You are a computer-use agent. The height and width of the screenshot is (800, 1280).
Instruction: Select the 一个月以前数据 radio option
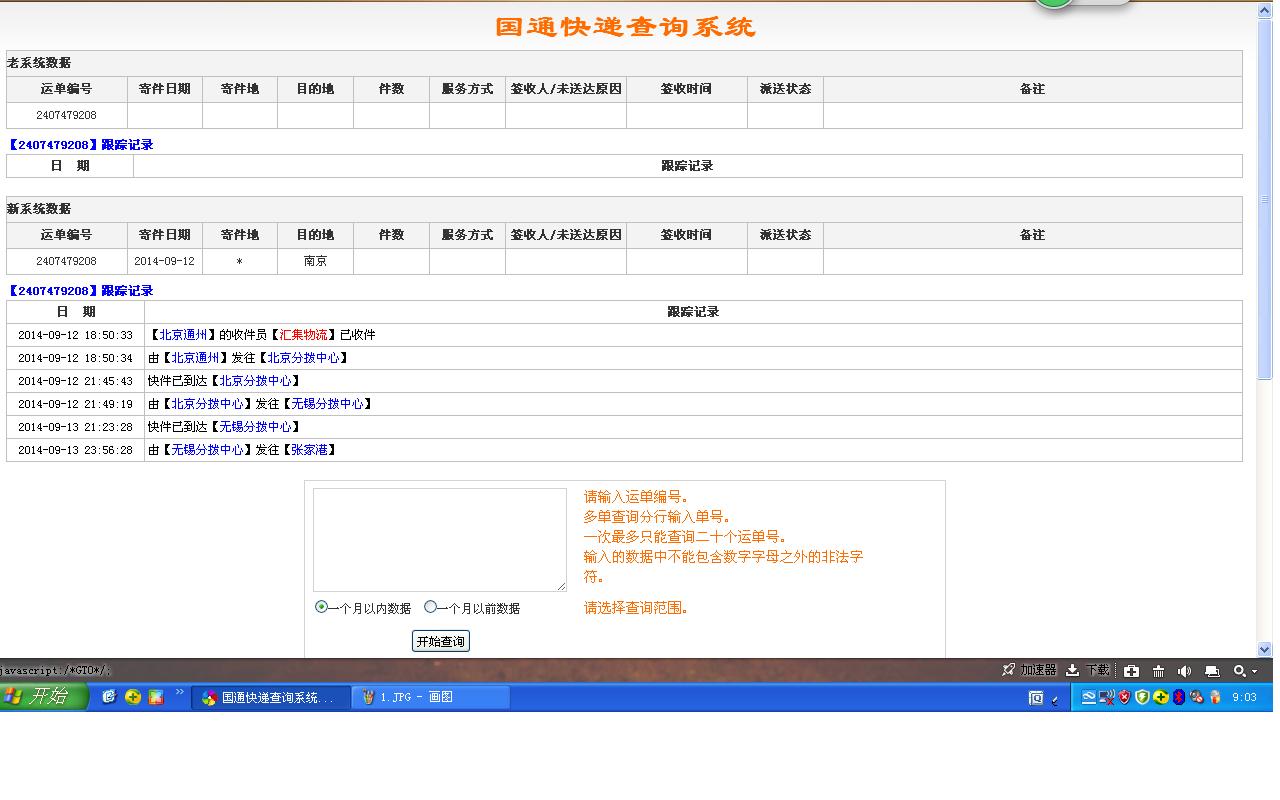431,607
